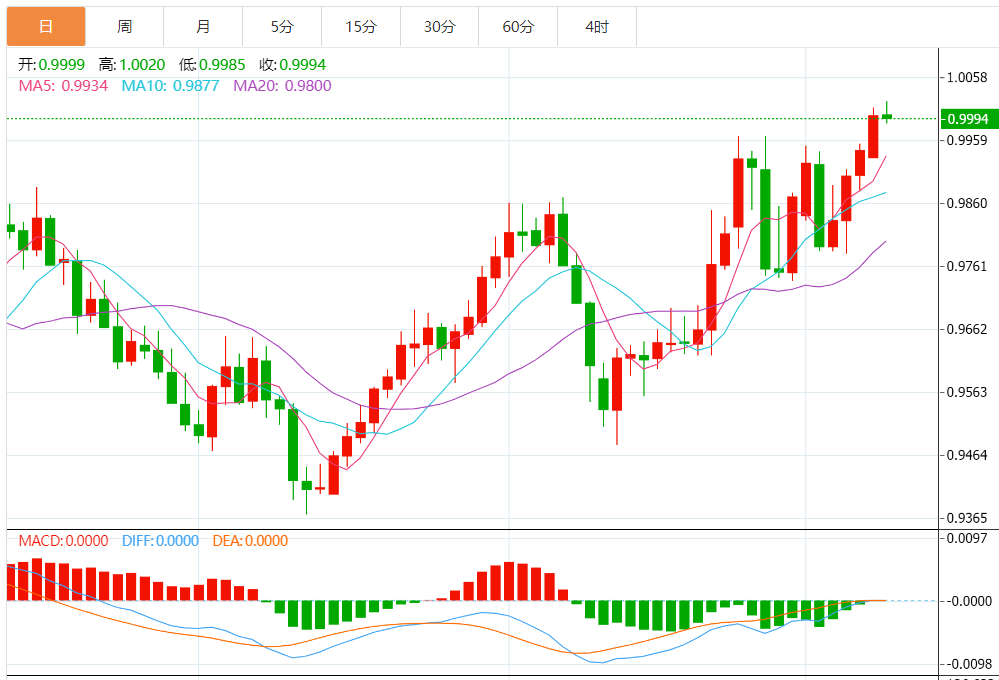Open the 30分 timeframe tab
Image resolution: width=999 pixels, height=680 pixels.
(x=440, y=27)
